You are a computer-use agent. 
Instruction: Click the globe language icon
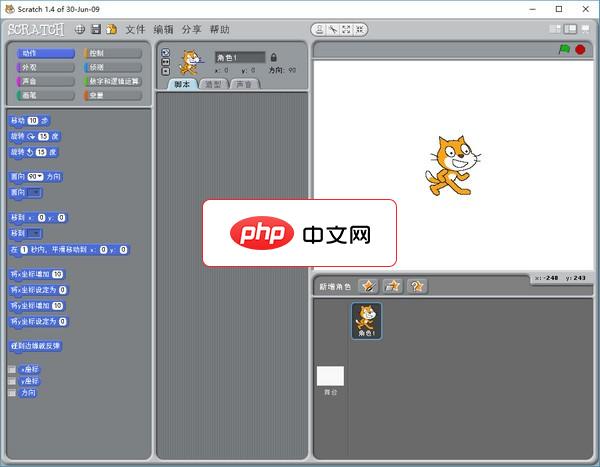pyautogui.click(x=80, y=29)
